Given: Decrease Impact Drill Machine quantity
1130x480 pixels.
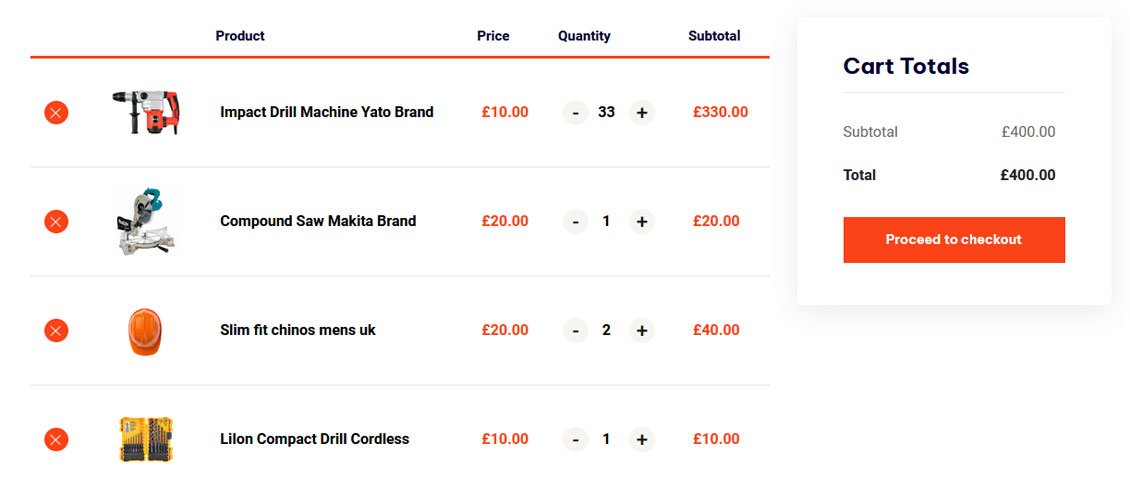Looking at the screenshot, I should [575, 113].
